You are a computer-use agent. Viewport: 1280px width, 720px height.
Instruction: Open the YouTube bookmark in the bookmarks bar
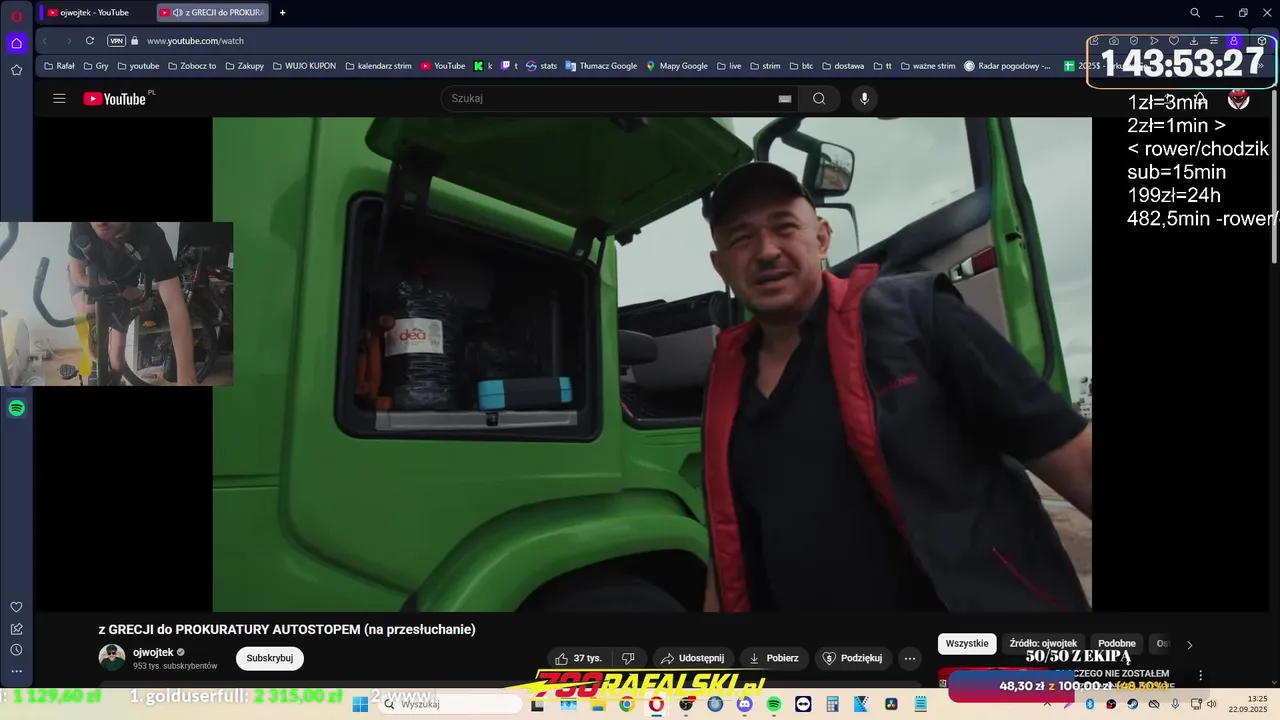(443, 66)
